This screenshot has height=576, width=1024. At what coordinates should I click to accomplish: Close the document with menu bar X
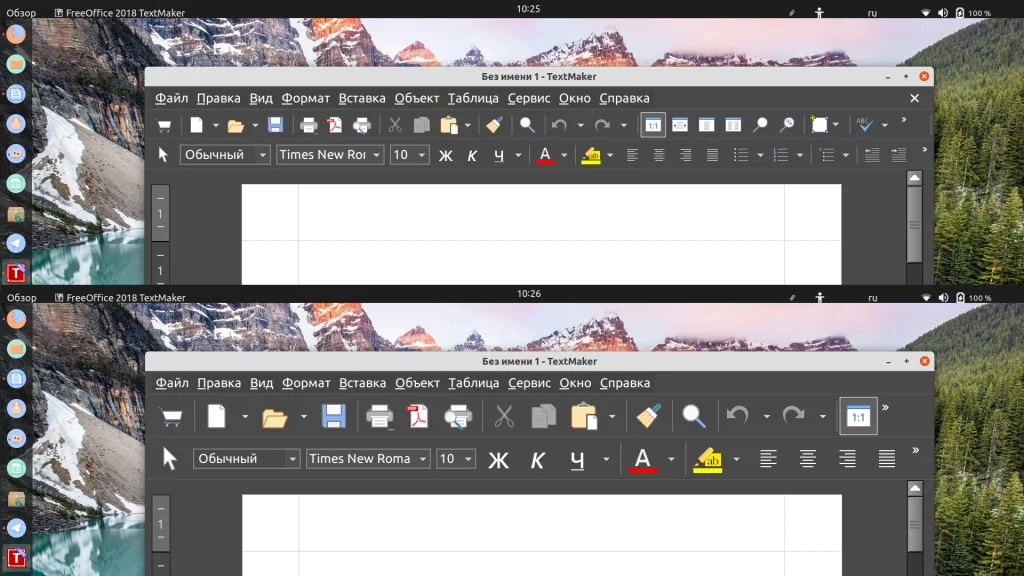pyautogui.click(x=914, y=98)
